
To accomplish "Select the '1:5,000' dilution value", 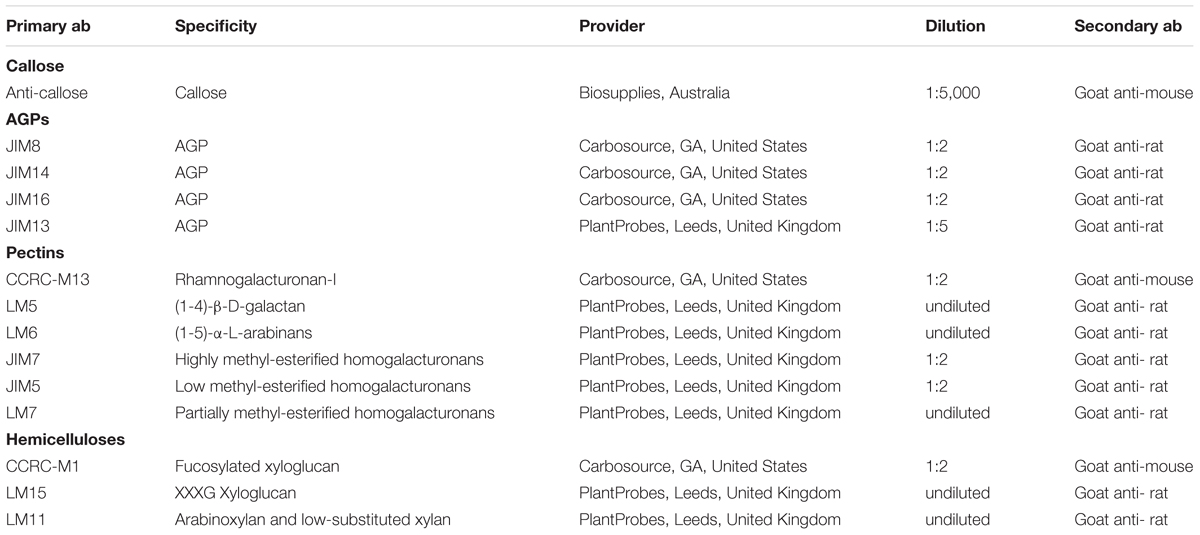I will (953, 93).
